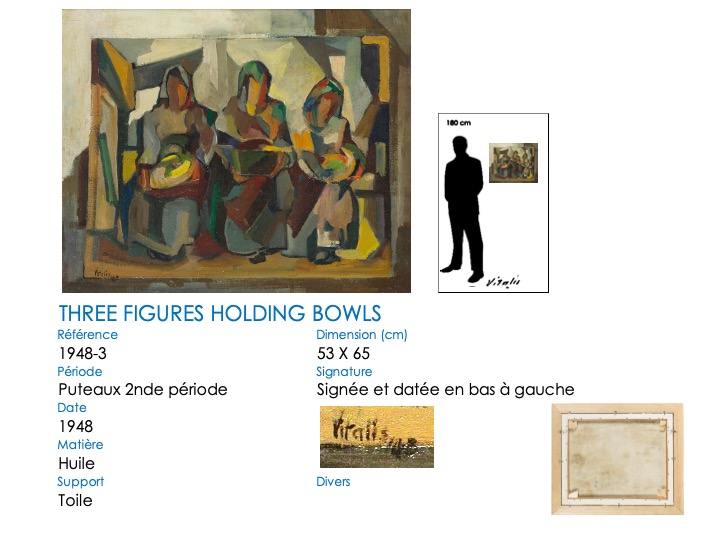
Task: Click the Matière field label
Action: tap(81, 445)
